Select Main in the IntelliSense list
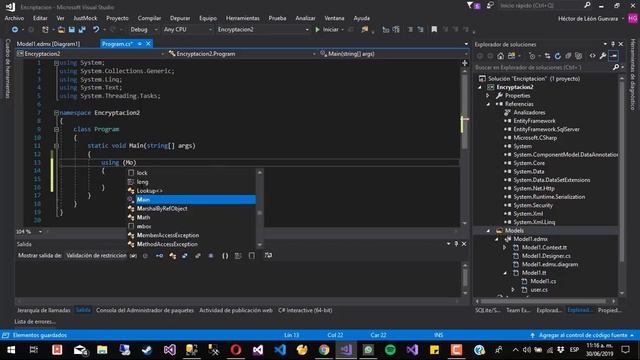 click(x=191, y=200)
